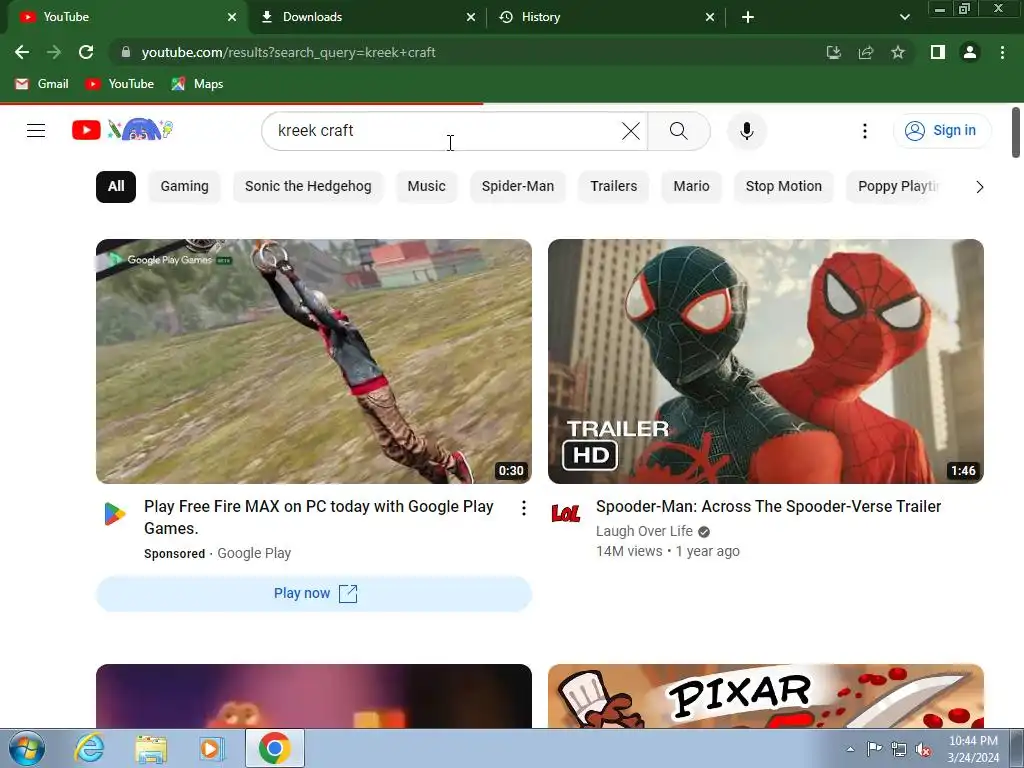
Task: Clear the search box with X icon
Action: (631, 131)
